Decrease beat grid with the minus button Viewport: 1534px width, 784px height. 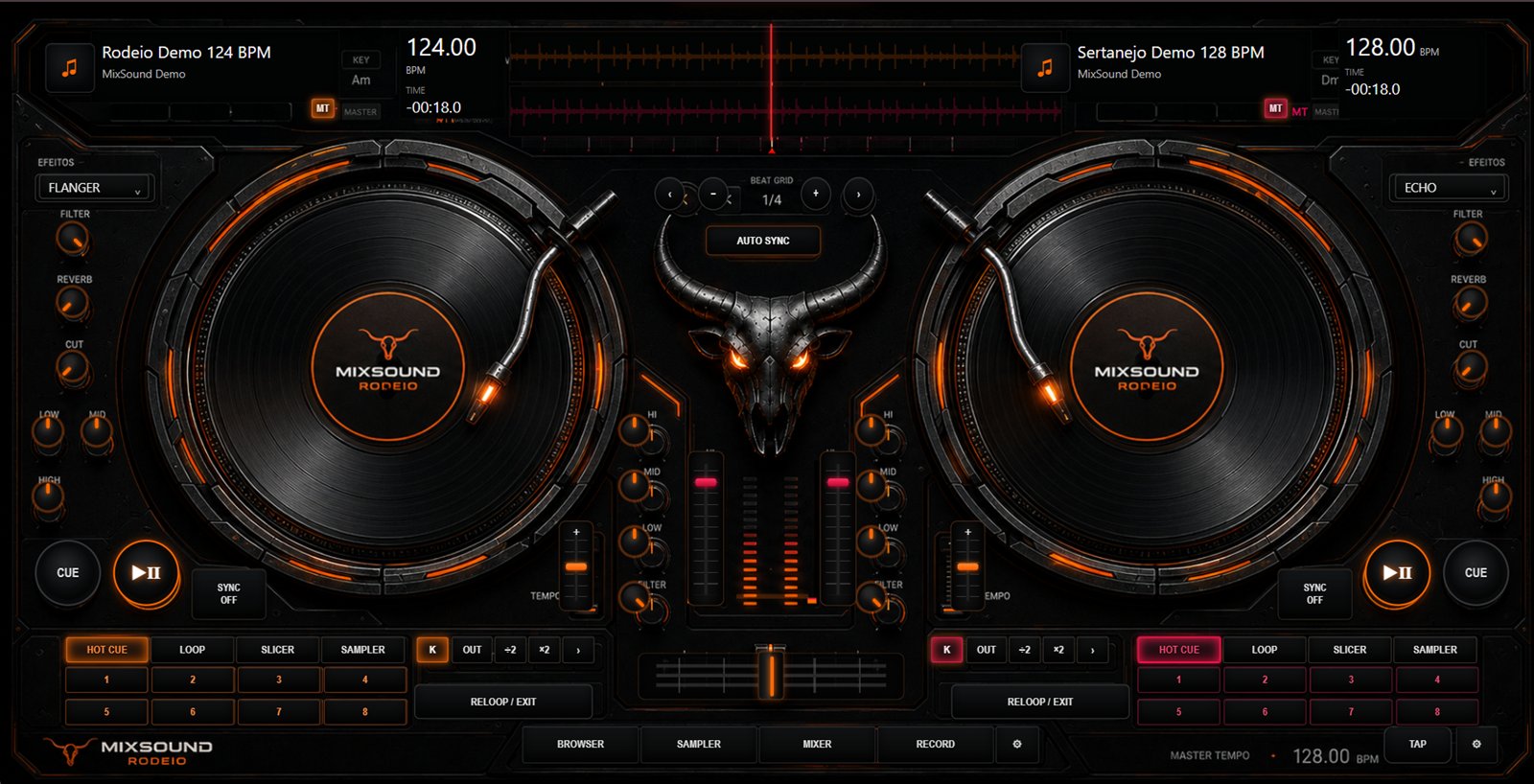[x=712, y=194]
